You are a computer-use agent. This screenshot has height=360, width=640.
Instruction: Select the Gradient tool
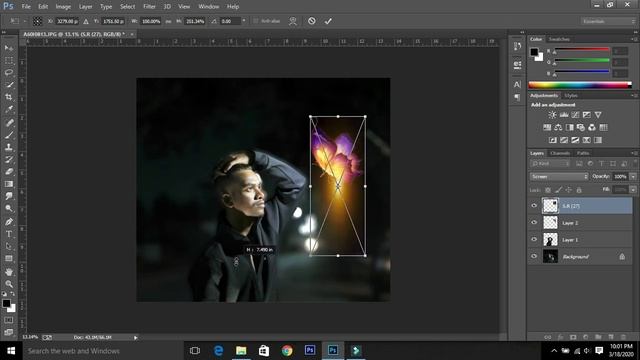[x=9, y=184]
